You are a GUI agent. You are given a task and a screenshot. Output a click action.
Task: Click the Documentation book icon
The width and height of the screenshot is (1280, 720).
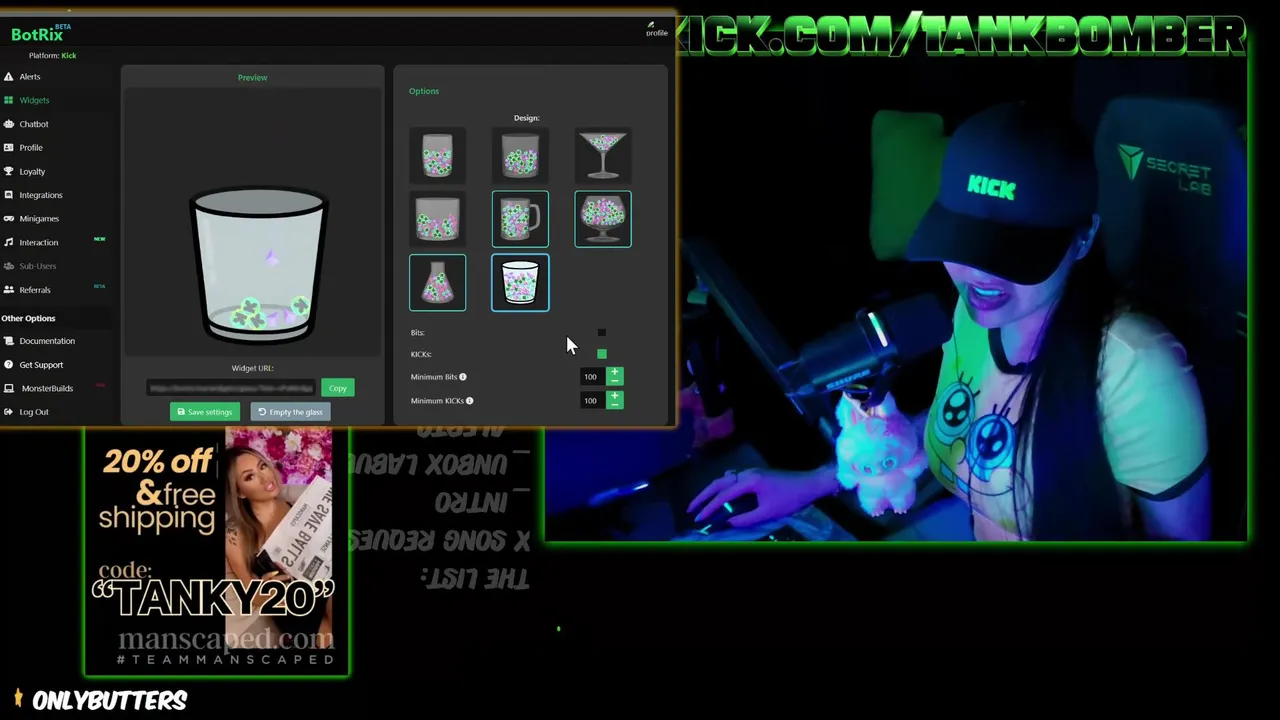[x=9, y=341]
